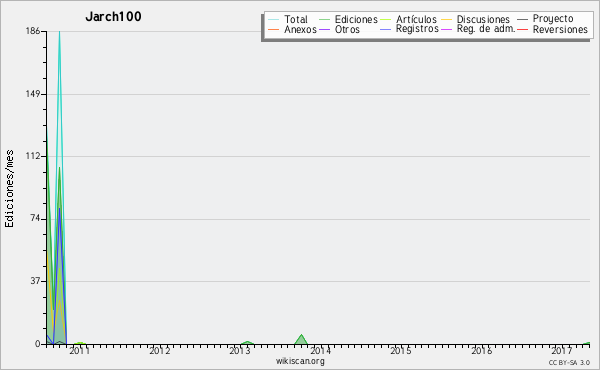This screenshot has height=370, width=600.
Task: Click the 2012 x-axis label
Action: (160, 350)
